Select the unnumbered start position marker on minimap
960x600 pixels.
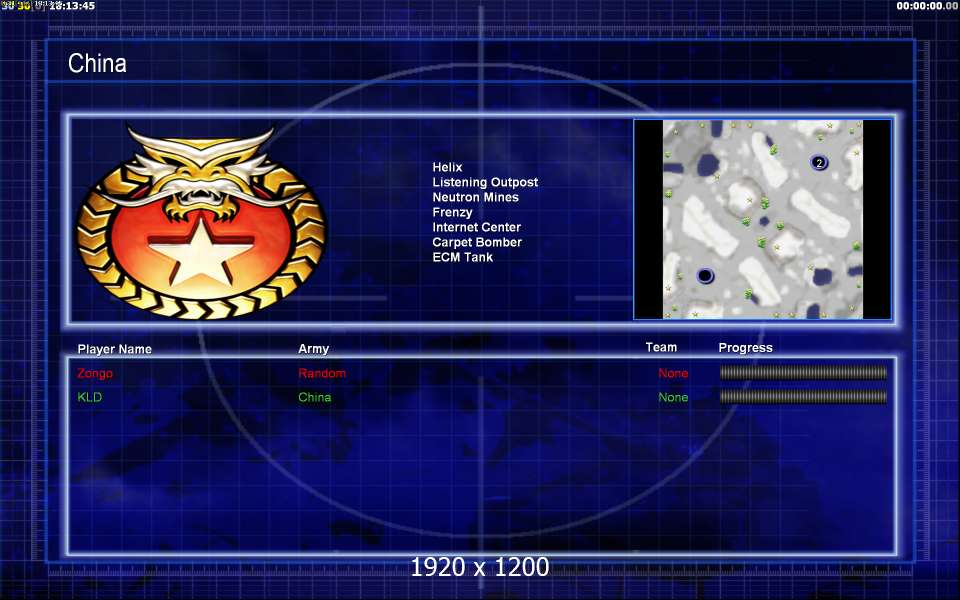(705, 276)
